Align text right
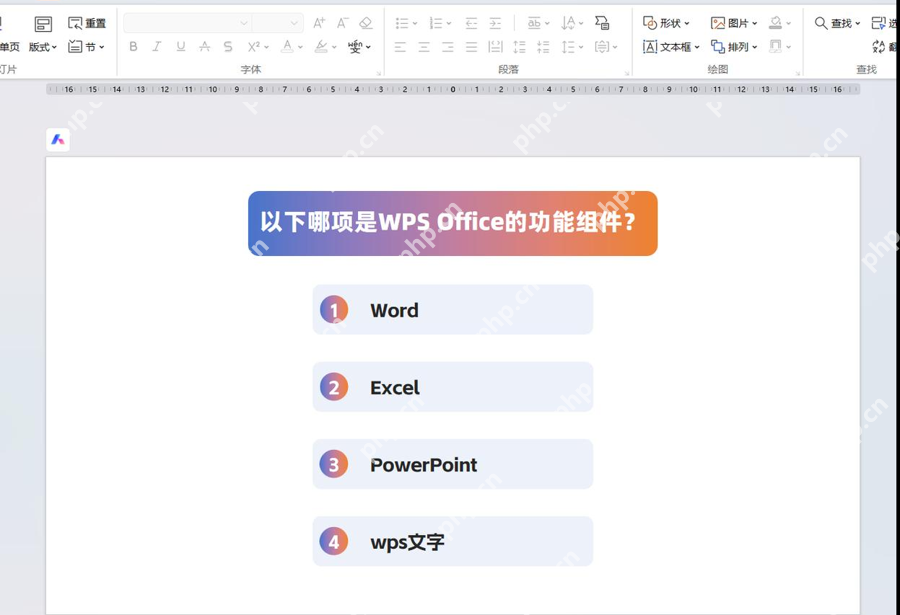Viewport: 900px width, 615px height. point(448,47)
